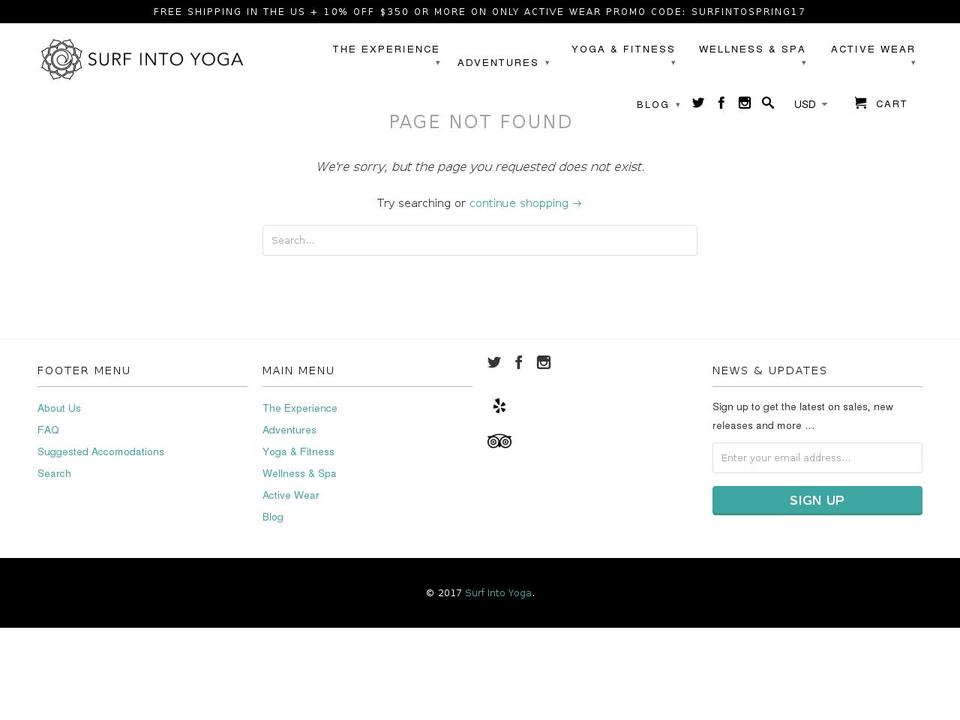The image size is (960, 720).
Task: Open the Yelp icon in footer
Action: [500, 406]
